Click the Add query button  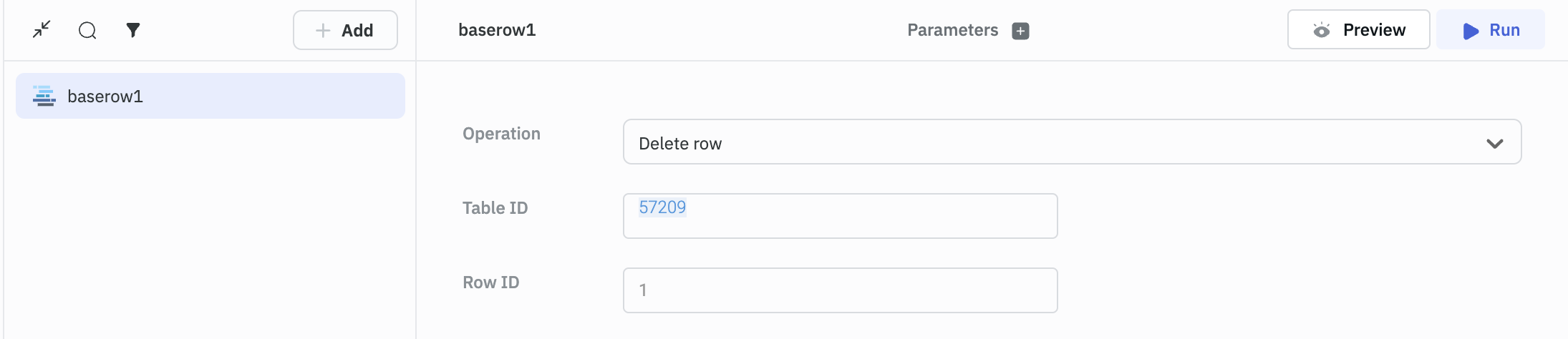coord(345,30)
